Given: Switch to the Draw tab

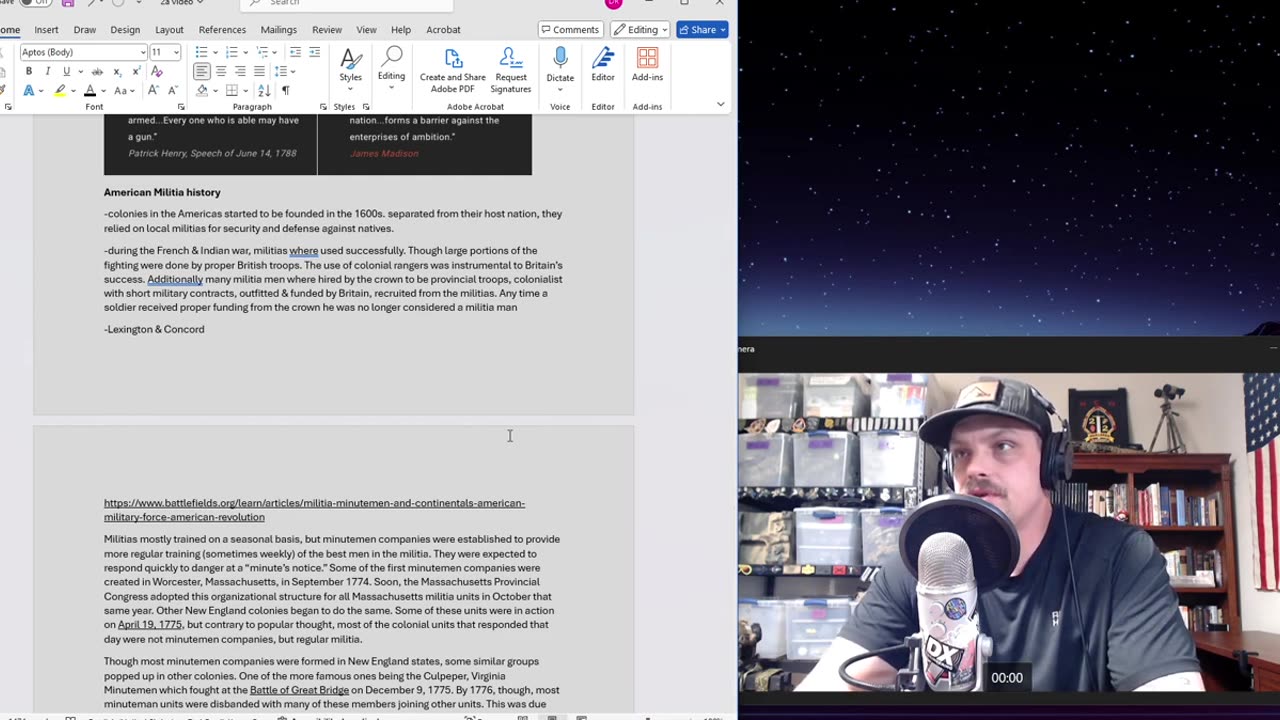Looking at the screenshot, I should [85, 30].
